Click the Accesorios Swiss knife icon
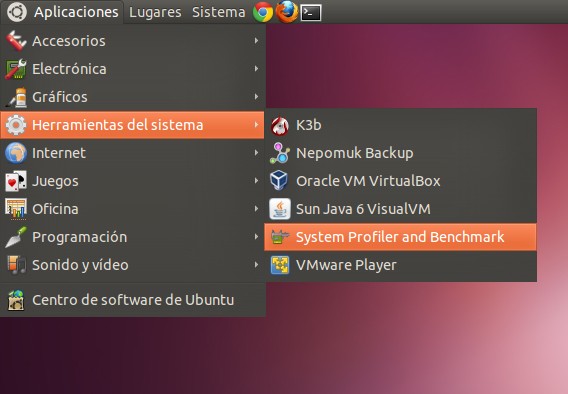Viewport: 568px width, 394px height. click(x=16, y=41)
